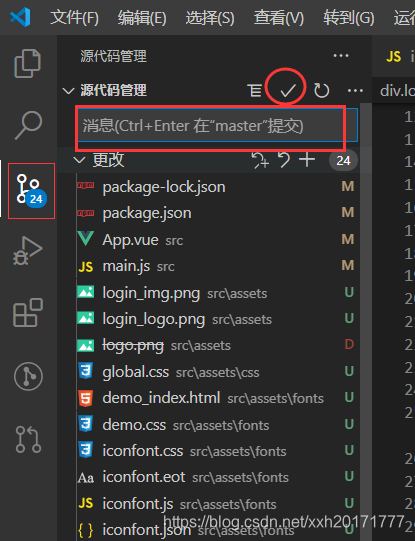Image resolution: width=415 pixels, height=541 pixels.
Task: Open the 文件(F) menu
Action: (75, 18)
